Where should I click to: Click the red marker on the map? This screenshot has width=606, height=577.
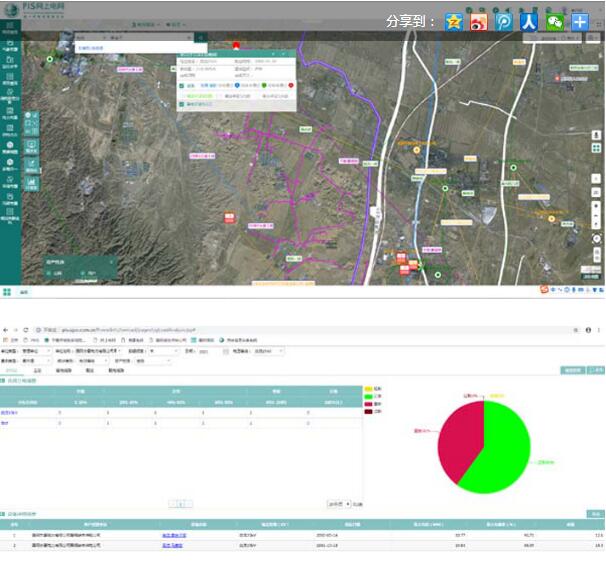pyautogui.click(x=236, y=45)
